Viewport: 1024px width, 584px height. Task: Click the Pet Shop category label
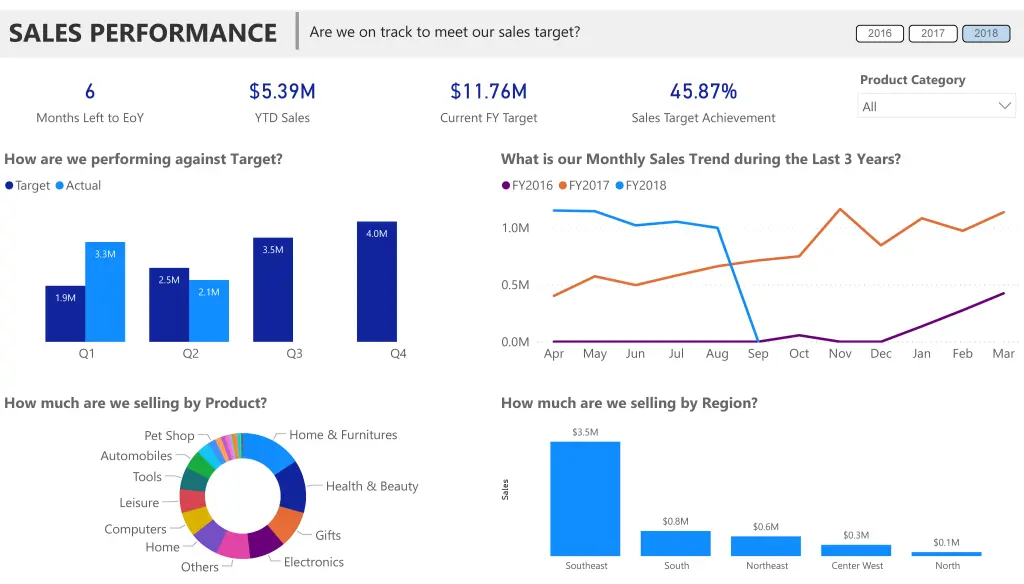coord(169,436)
